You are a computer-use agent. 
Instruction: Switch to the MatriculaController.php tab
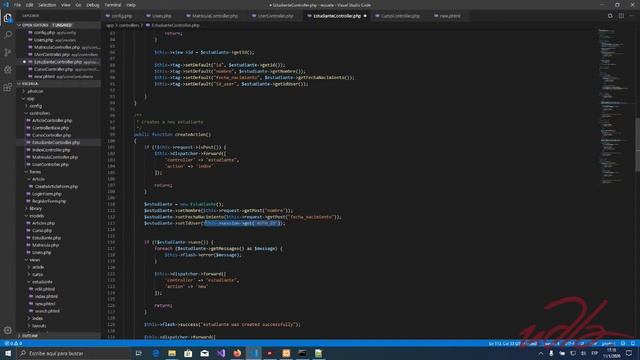(x=215, y=16)
